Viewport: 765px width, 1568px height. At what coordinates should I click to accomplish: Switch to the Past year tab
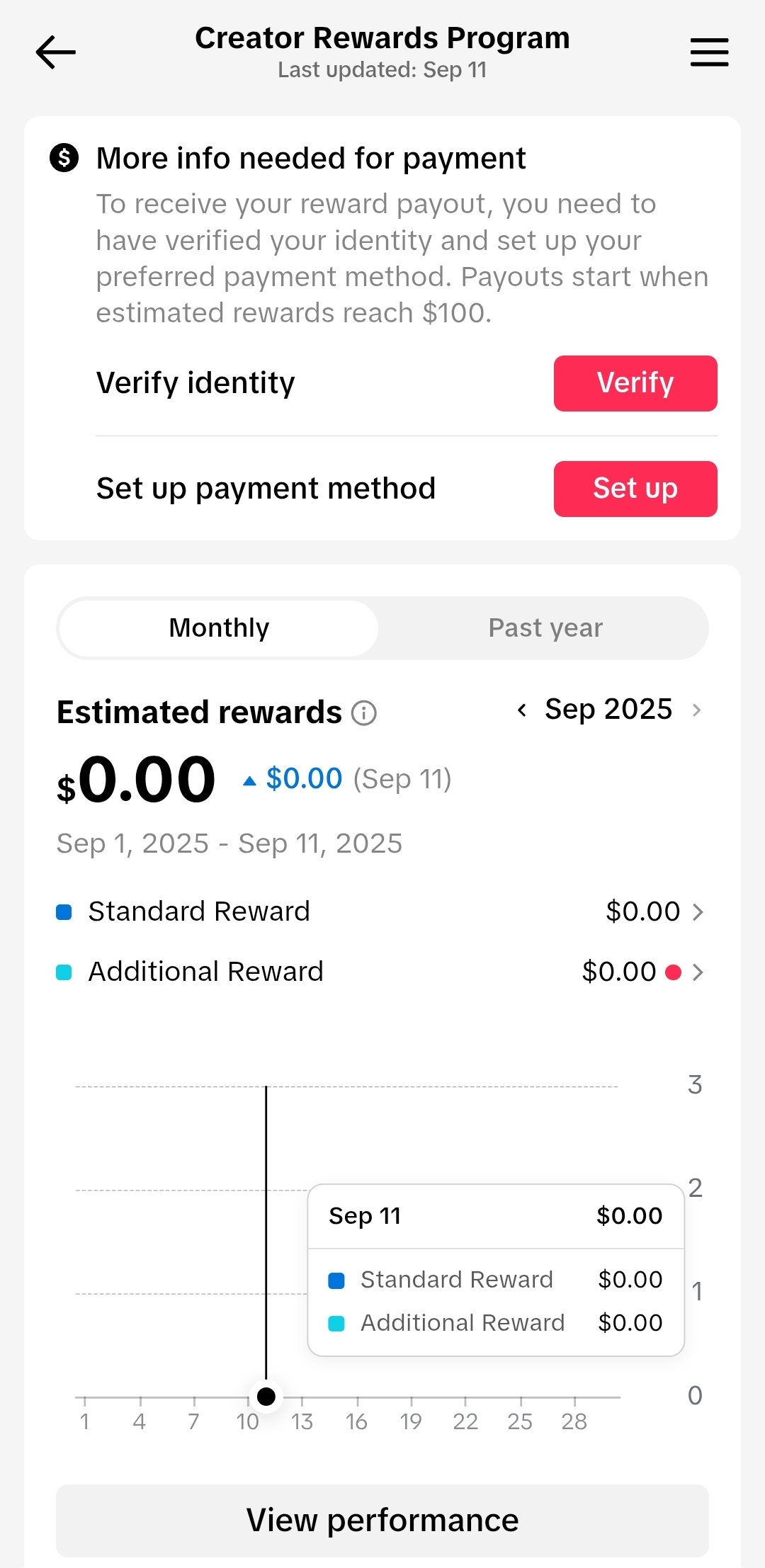pyautogui.click(x=545, y=628)
